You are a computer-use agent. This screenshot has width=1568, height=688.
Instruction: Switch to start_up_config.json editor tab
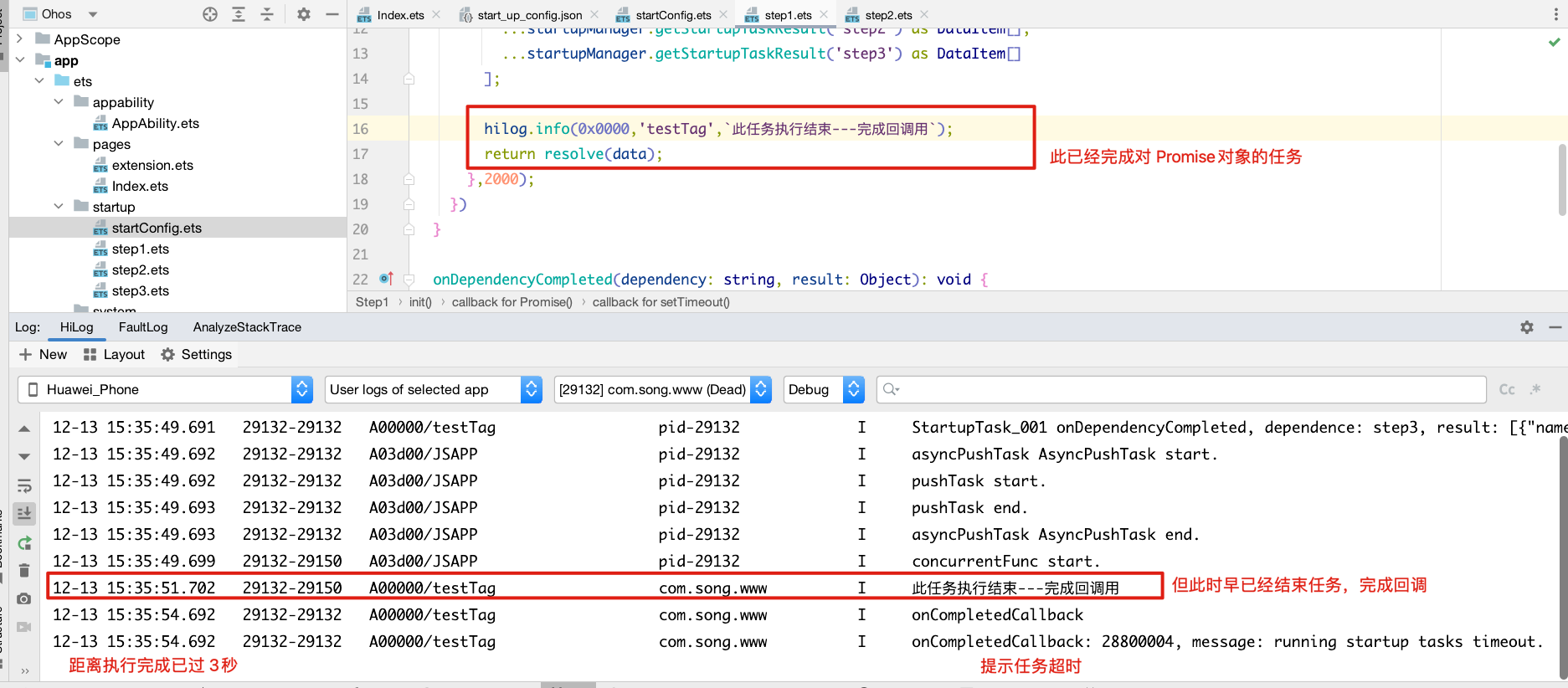tap(529, 15)
